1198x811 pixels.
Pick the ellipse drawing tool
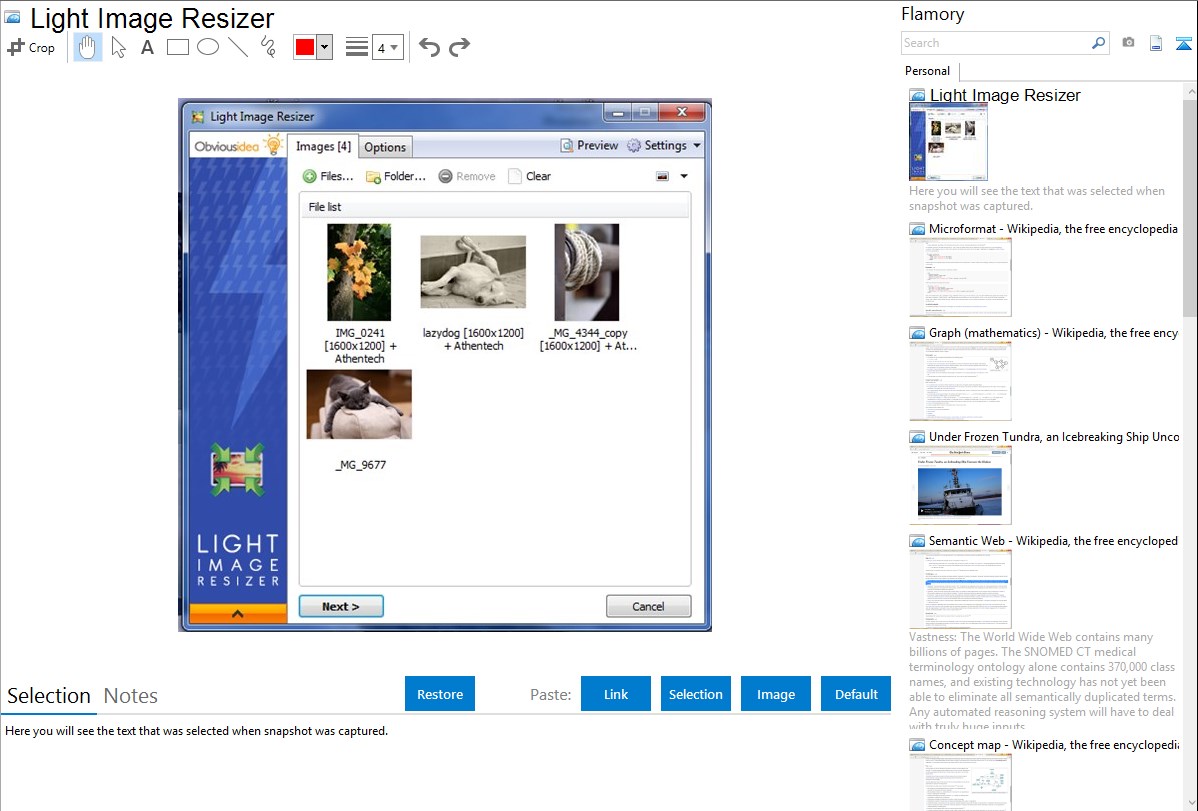click(208, 47)
